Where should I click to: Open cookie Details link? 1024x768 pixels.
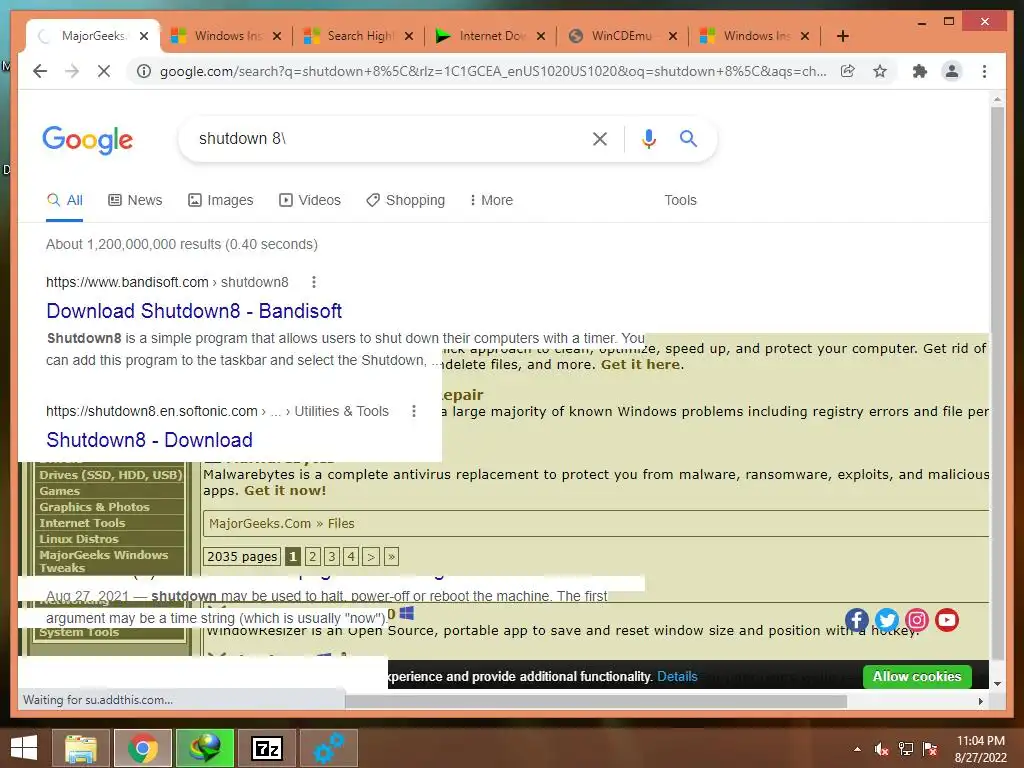(x=677, y=677)
